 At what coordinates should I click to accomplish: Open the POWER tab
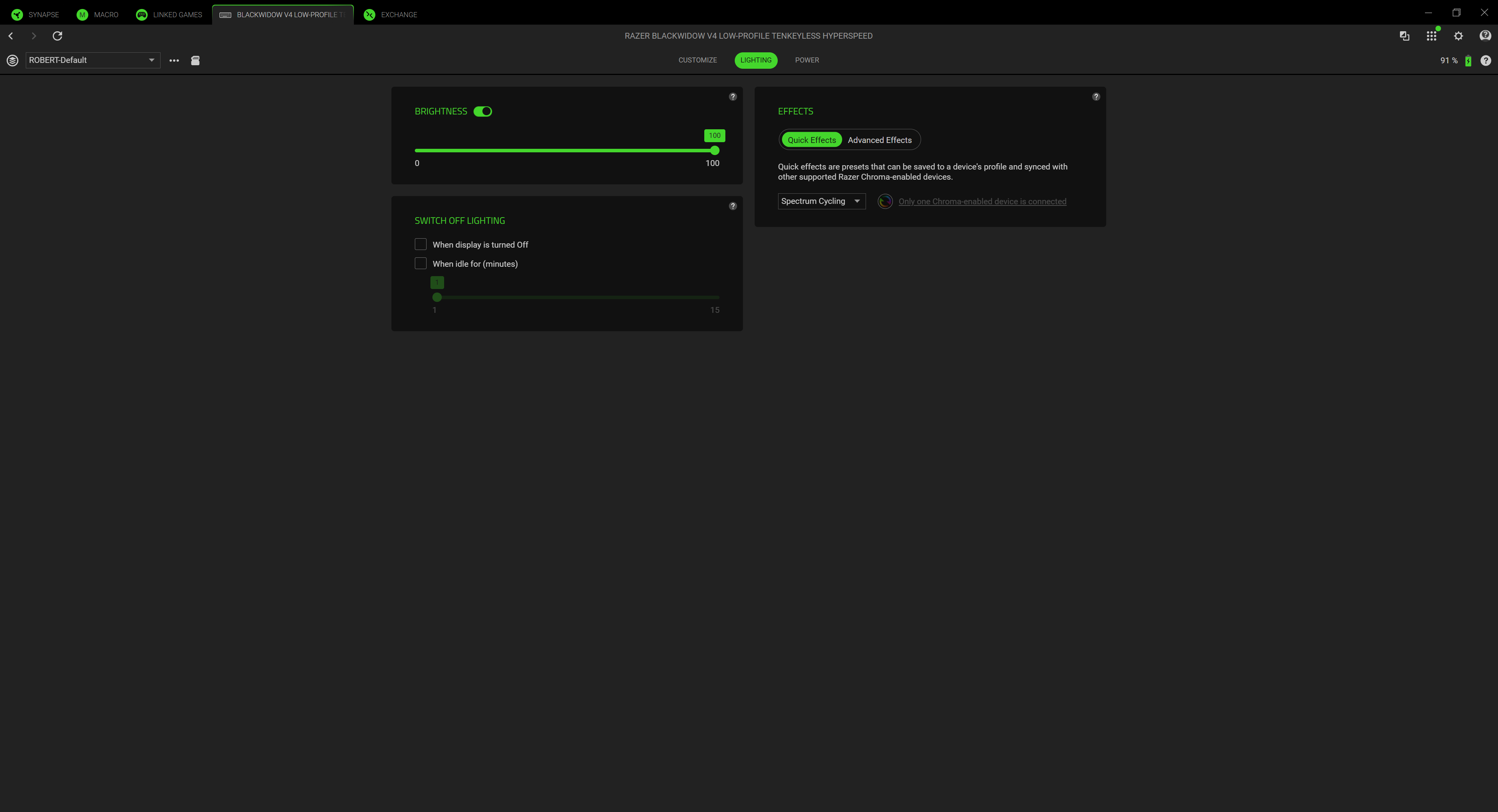click(807, 61)
